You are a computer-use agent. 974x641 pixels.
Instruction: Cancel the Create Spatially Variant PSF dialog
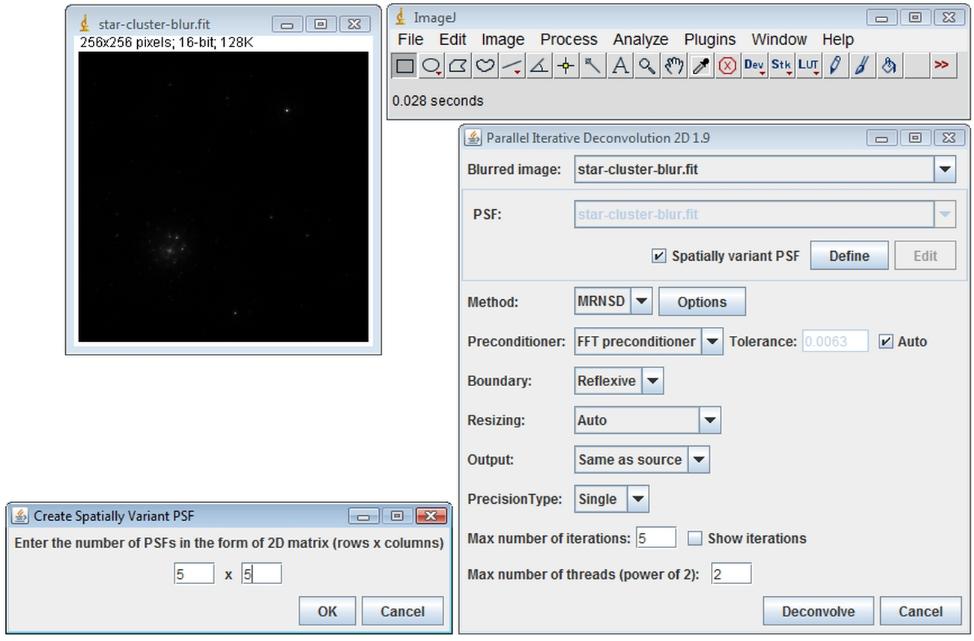coord(403,611)
